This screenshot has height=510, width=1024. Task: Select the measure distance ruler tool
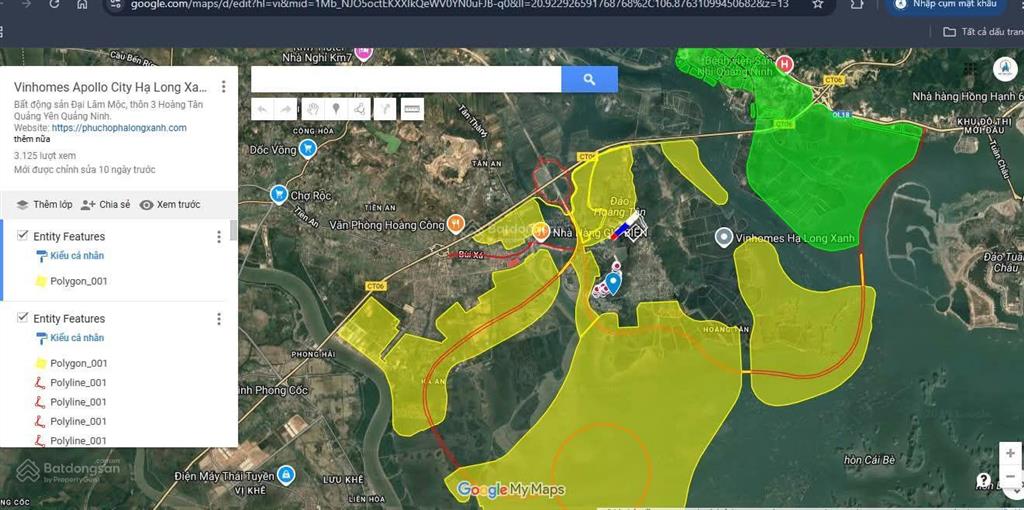click(x=411, y=109)
